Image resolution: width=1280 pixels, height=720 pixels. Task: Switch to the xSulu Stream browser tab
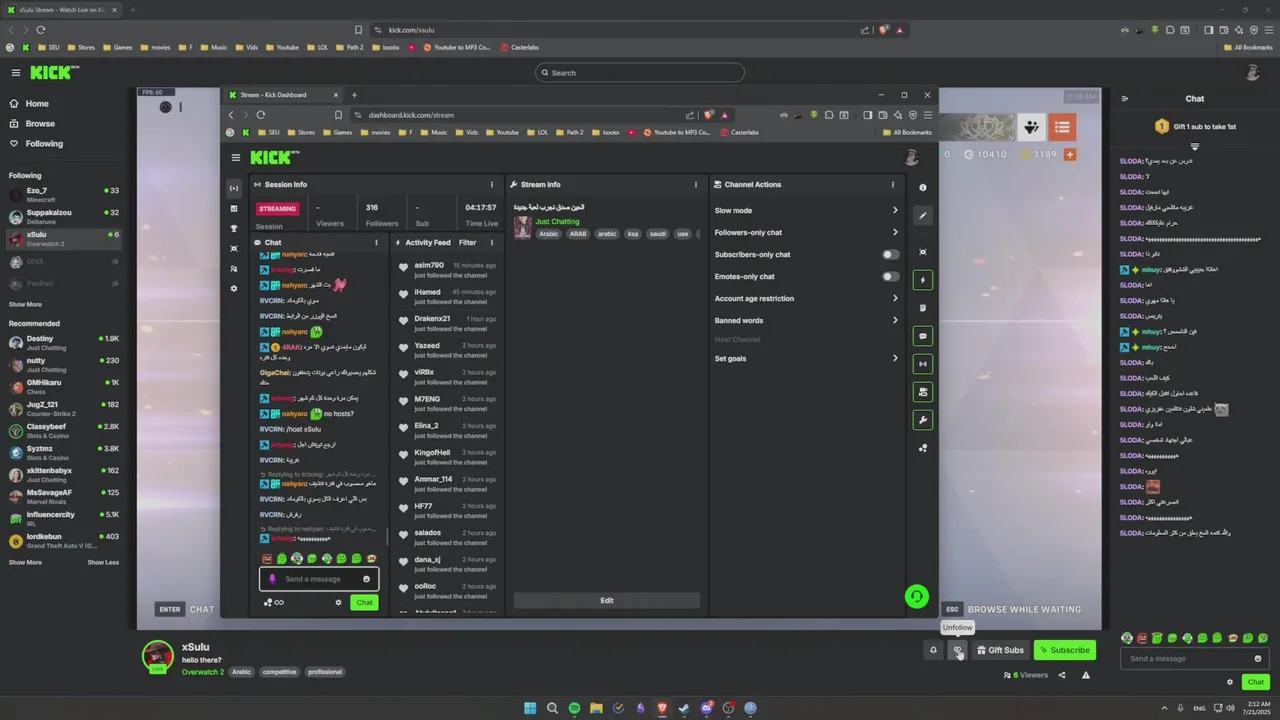(x=60, y=10)
